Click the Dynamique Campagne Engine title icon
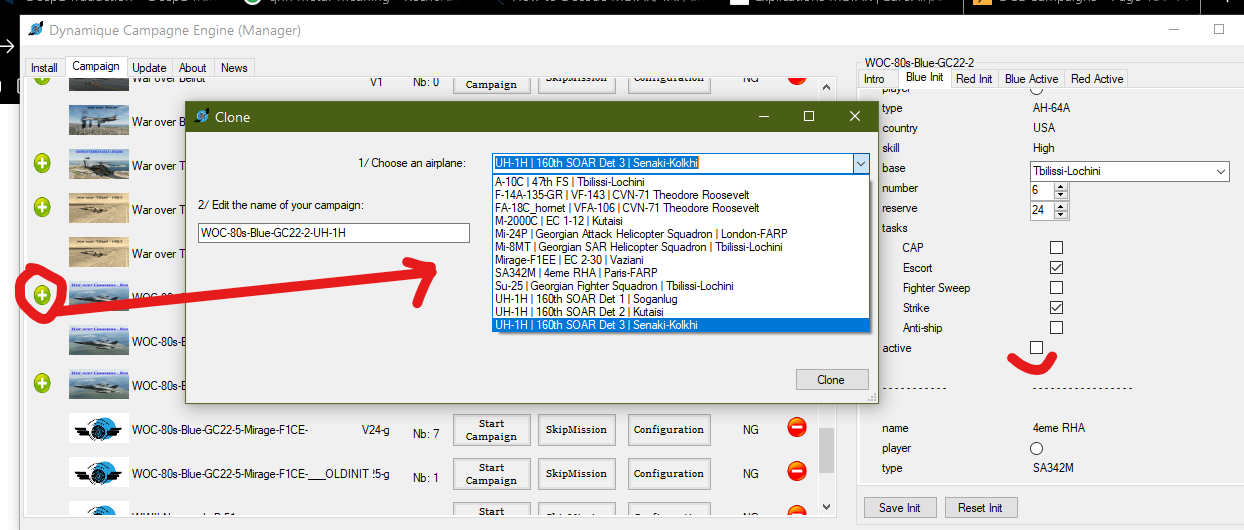1244x530 pixels. (35, 30)
